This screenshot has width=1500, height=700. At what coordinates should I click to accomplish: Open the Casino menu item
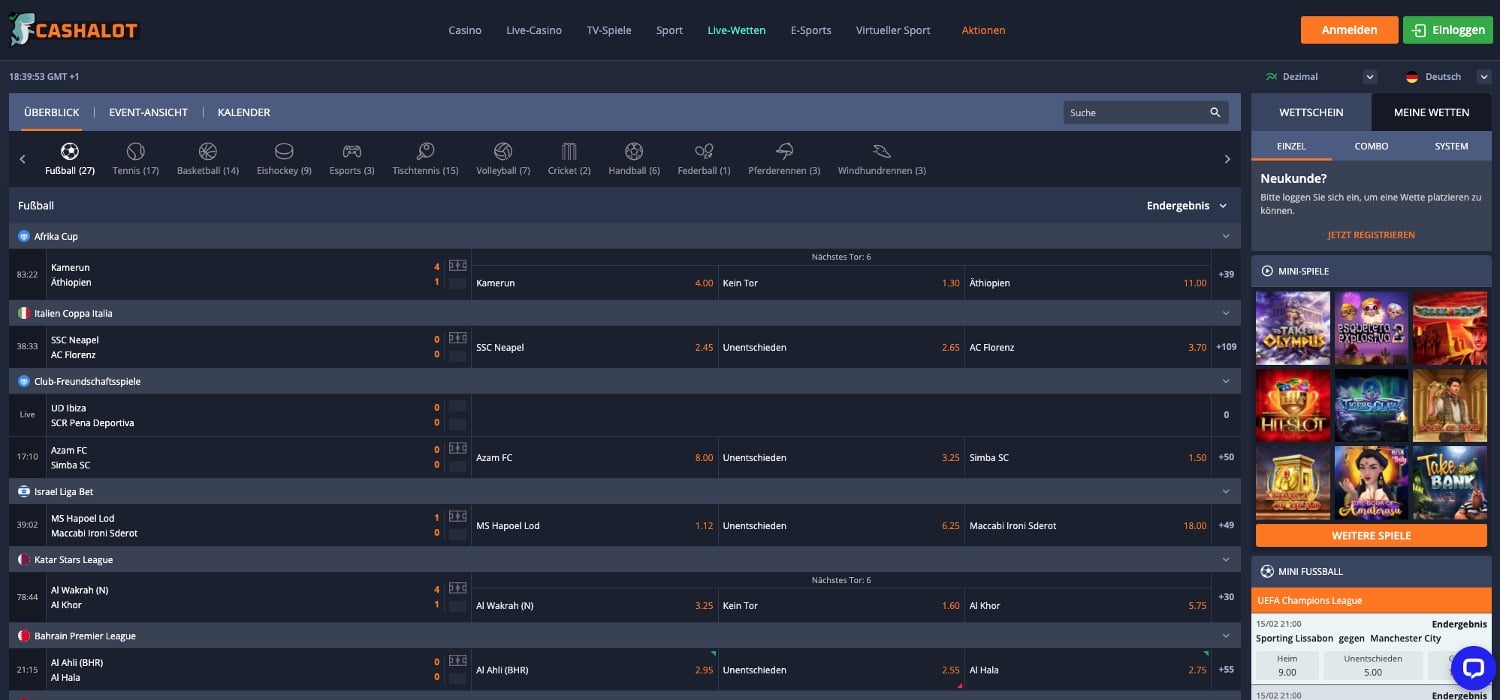click(x=465, y=30)
